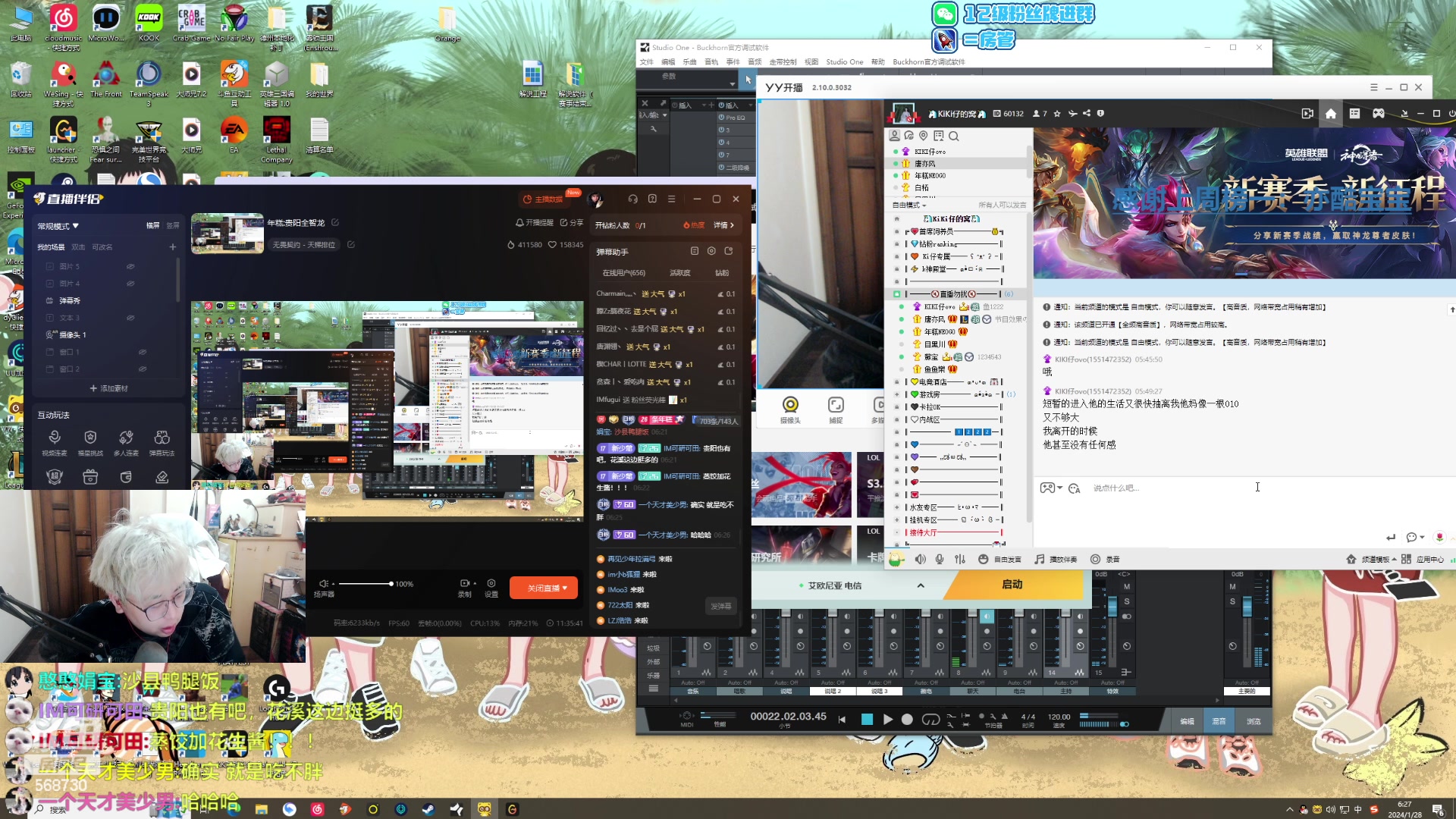Click the 捕捉 capture icon in YY开播
Screen dimensions: 1456x819
tap(836, 409)
